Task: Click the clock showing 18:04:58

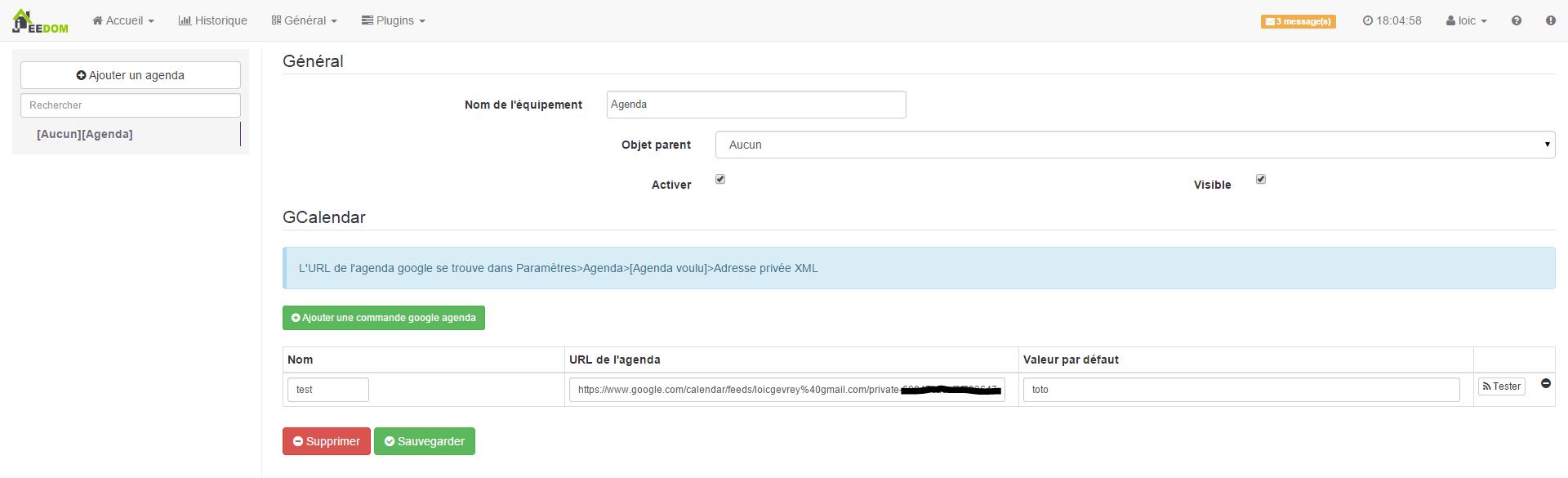Action: [x=1392, y=20]
